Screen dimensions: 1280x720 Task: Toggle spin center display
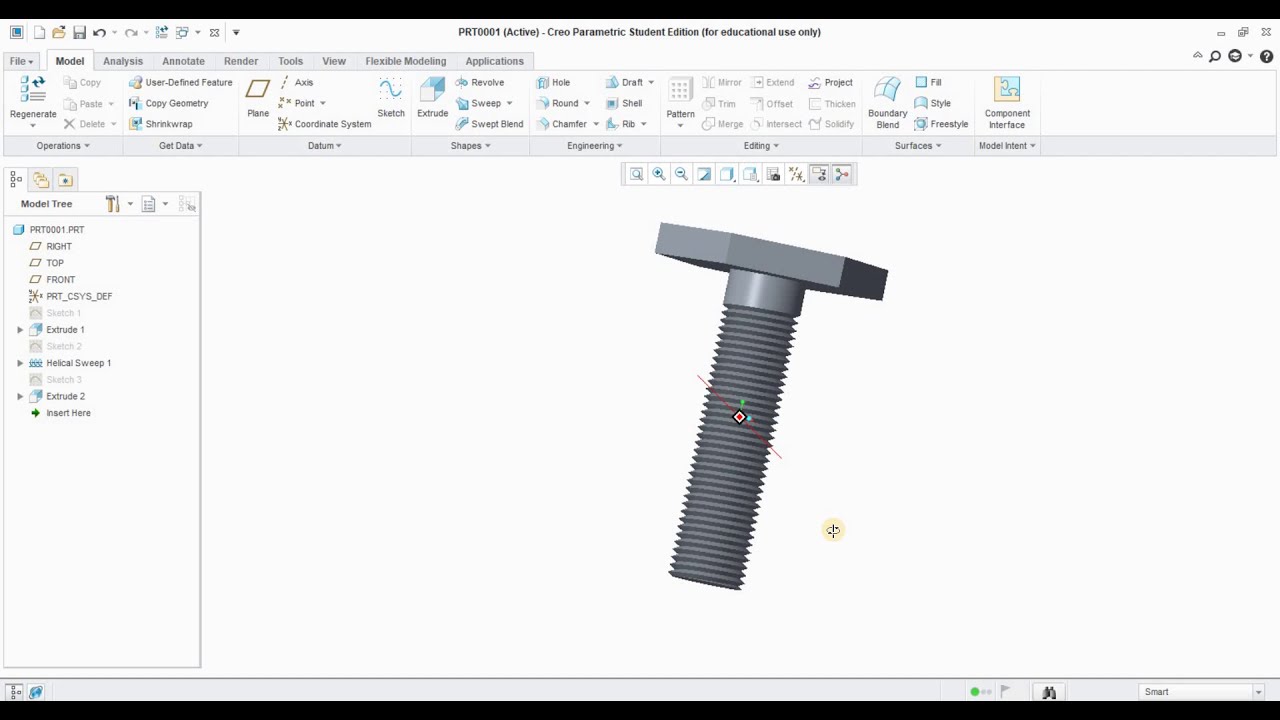coord(842,174)
